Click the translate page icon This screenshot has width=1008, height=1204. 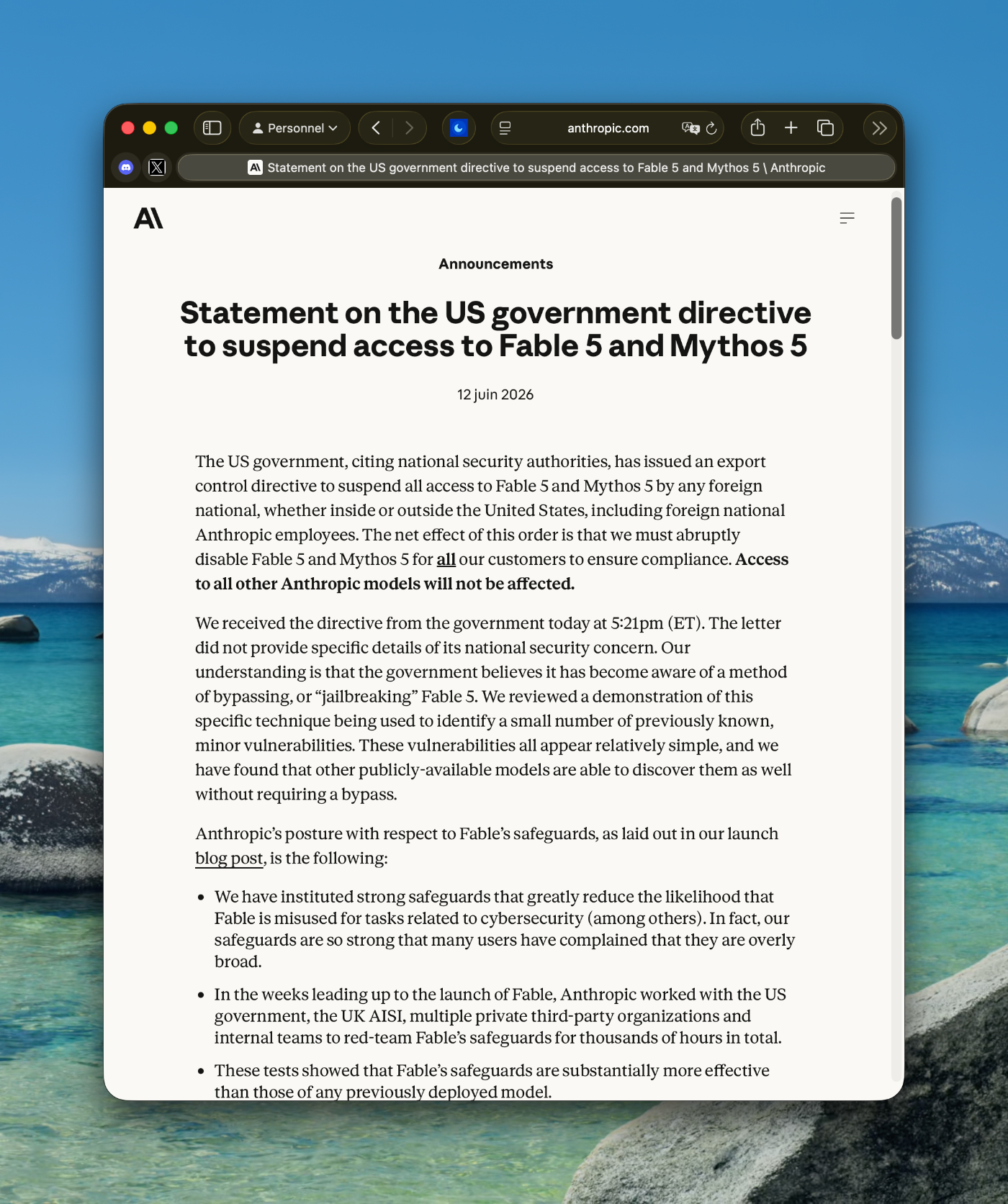point(690,128)
